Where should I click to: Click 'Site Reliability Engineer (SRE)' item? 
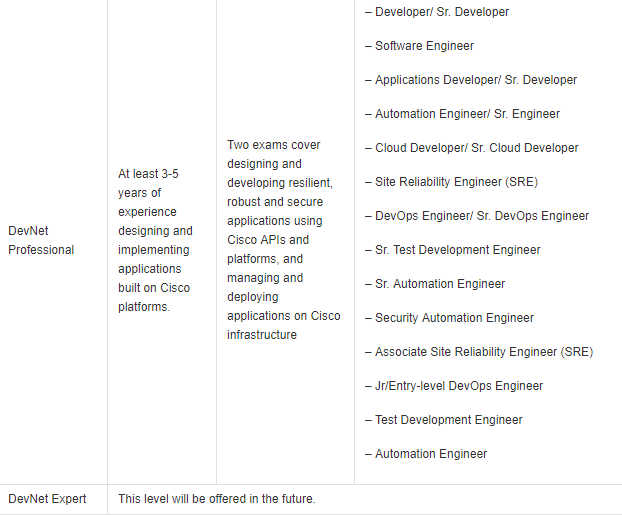tap(451, 182)
